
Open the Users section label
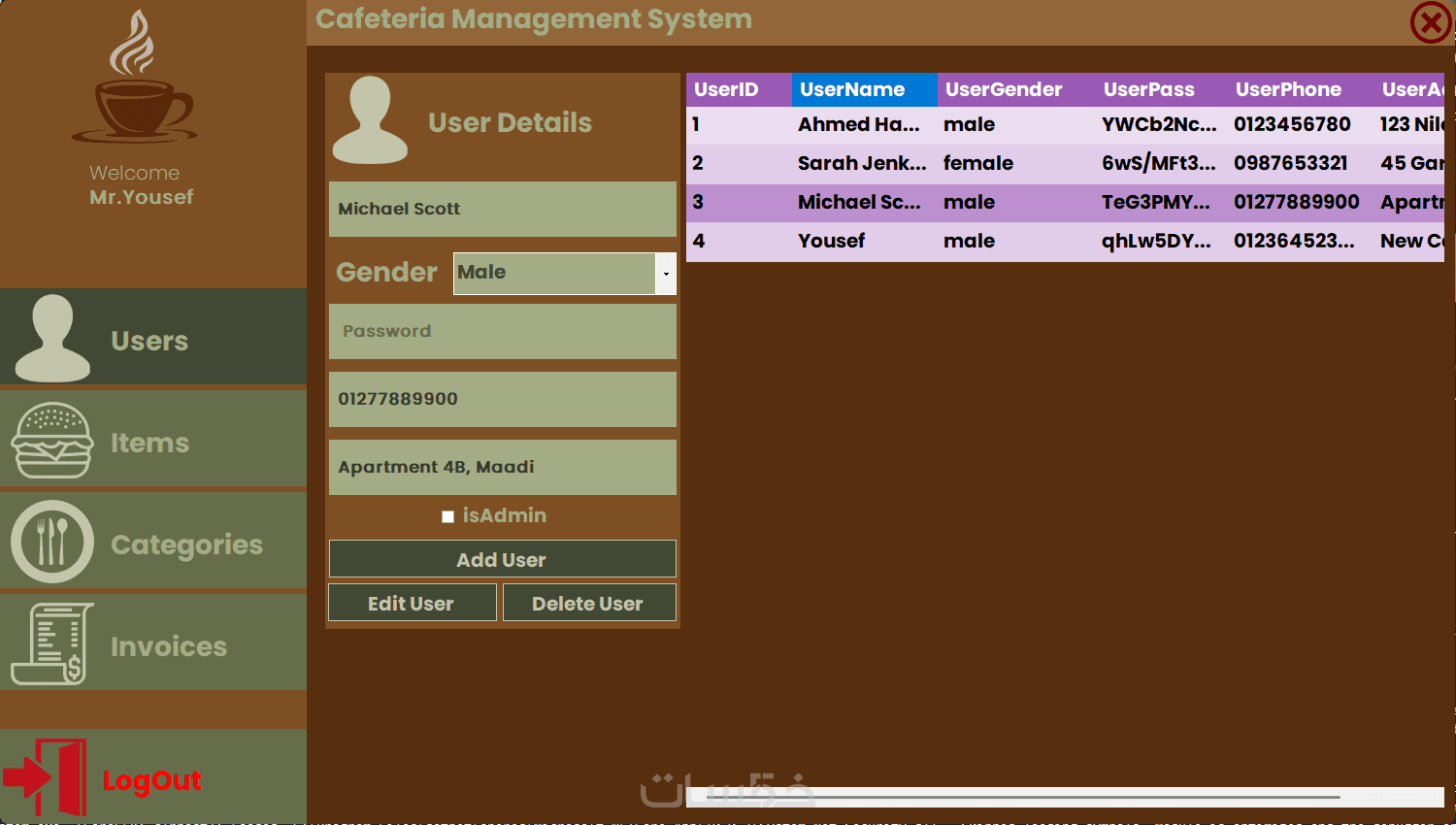(x=149, y=341)
